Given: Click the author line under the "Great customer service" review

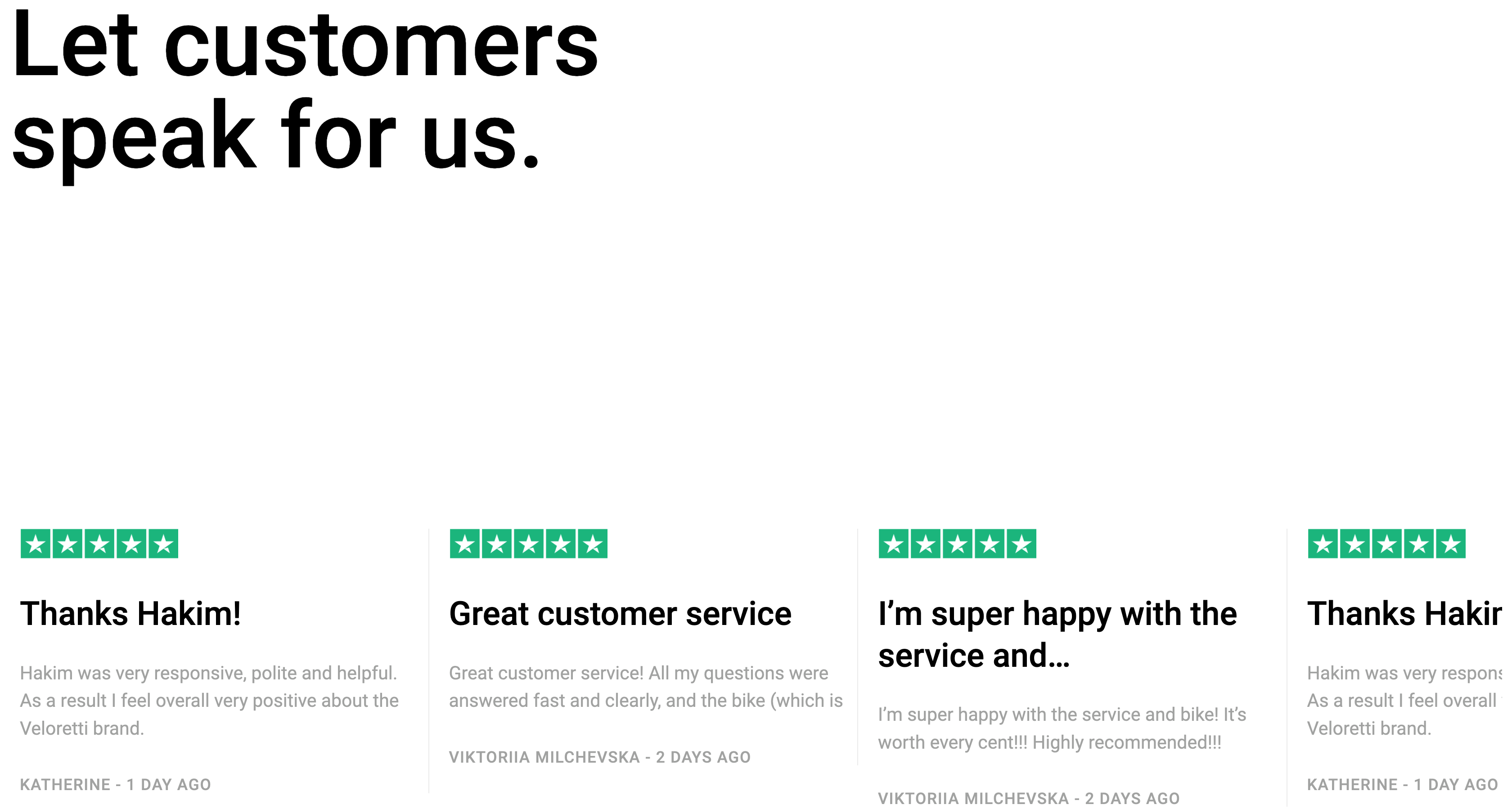Looking at the screenshot, I should tap(599, 757).
